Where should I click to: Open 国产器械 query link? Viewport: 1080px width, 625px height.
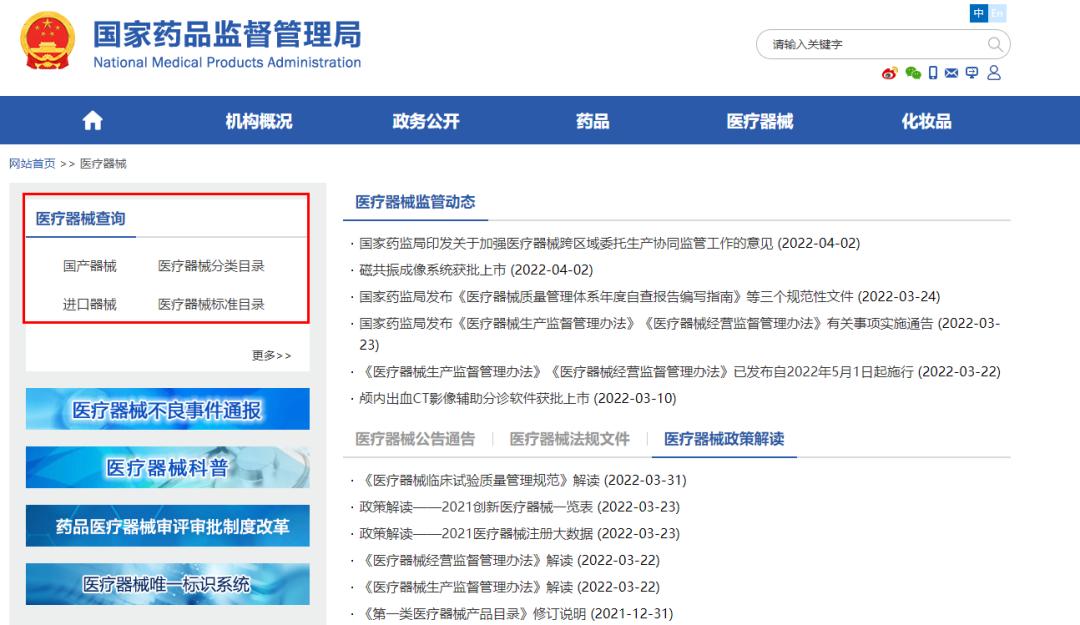(x=90, y=266)
